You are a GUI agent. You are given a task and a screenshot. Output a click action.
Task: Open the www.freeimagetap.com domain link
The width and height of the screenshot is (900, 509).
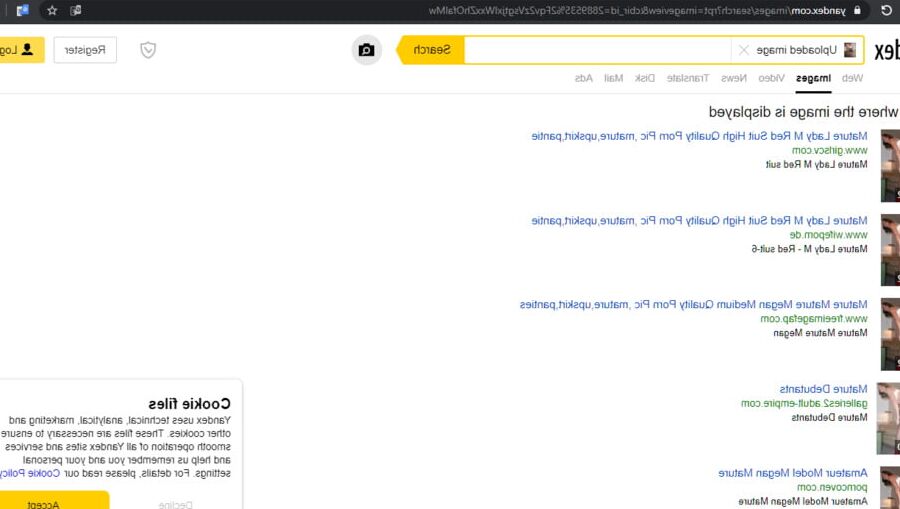[x=814, y=318]
